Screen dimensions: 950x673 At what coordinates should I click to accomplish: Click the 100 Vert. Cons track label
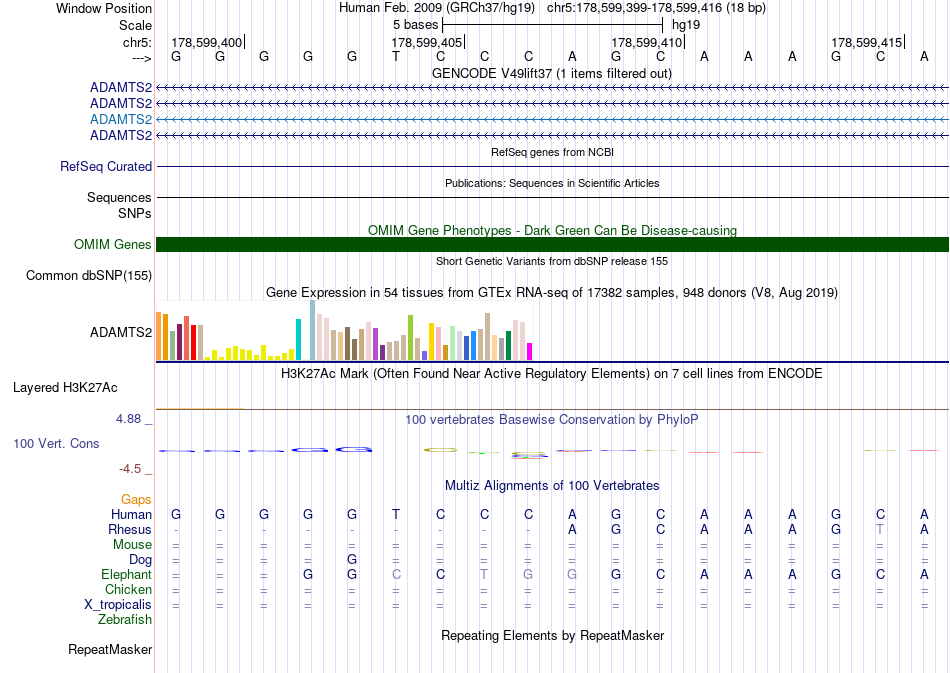(56, 443)
